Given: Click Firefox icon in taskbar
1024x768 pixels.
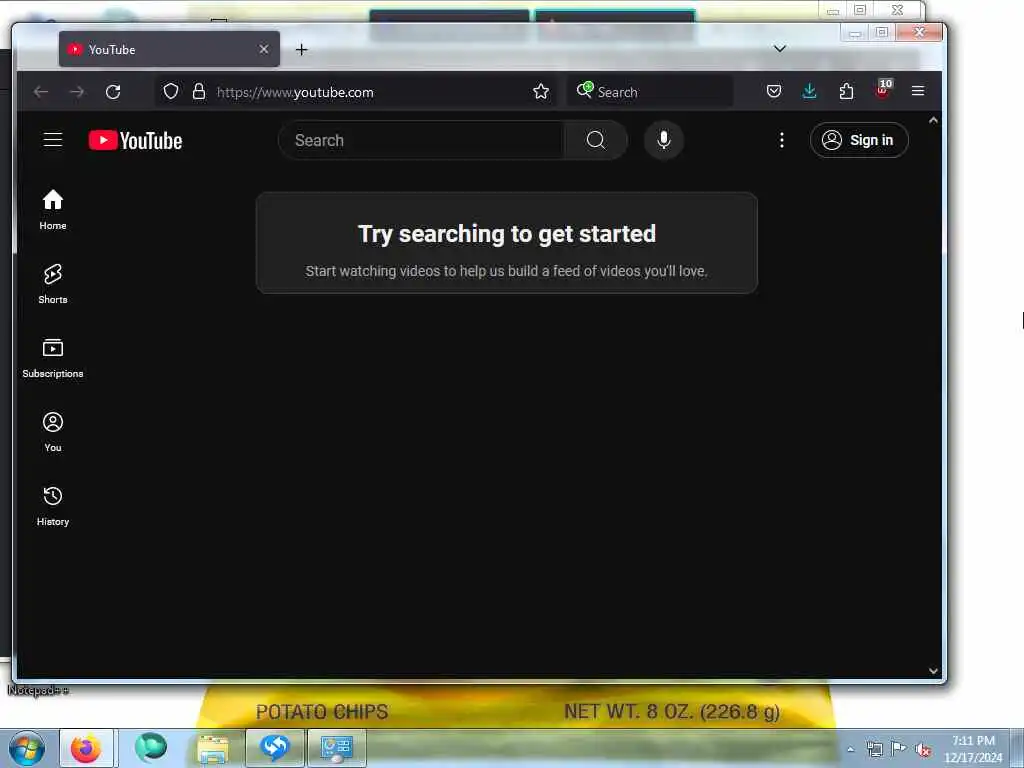Looking at the screenshot, I should (86, 748).
